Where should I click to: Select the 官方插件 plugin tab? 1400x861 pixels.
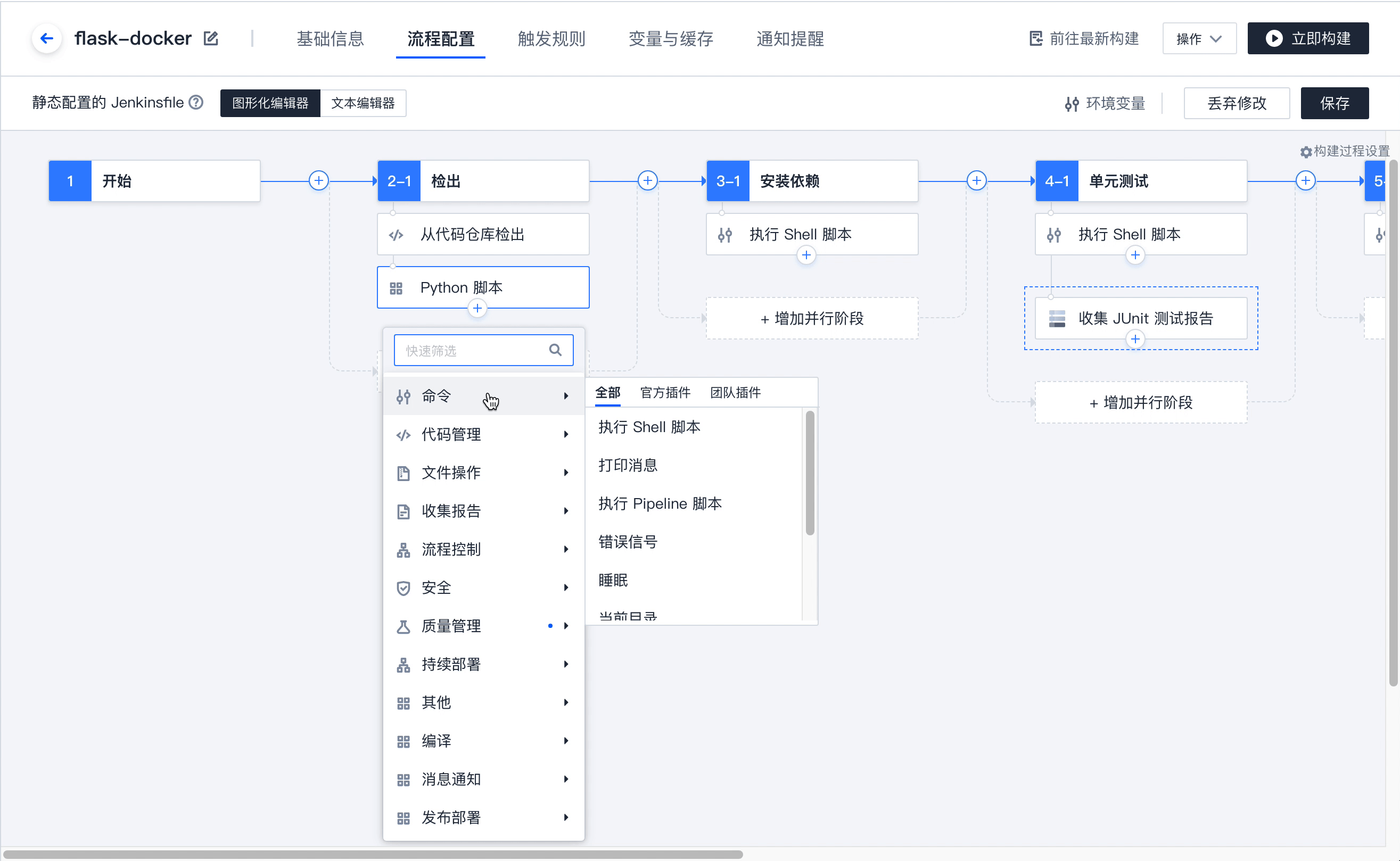[x=665, y=392]
